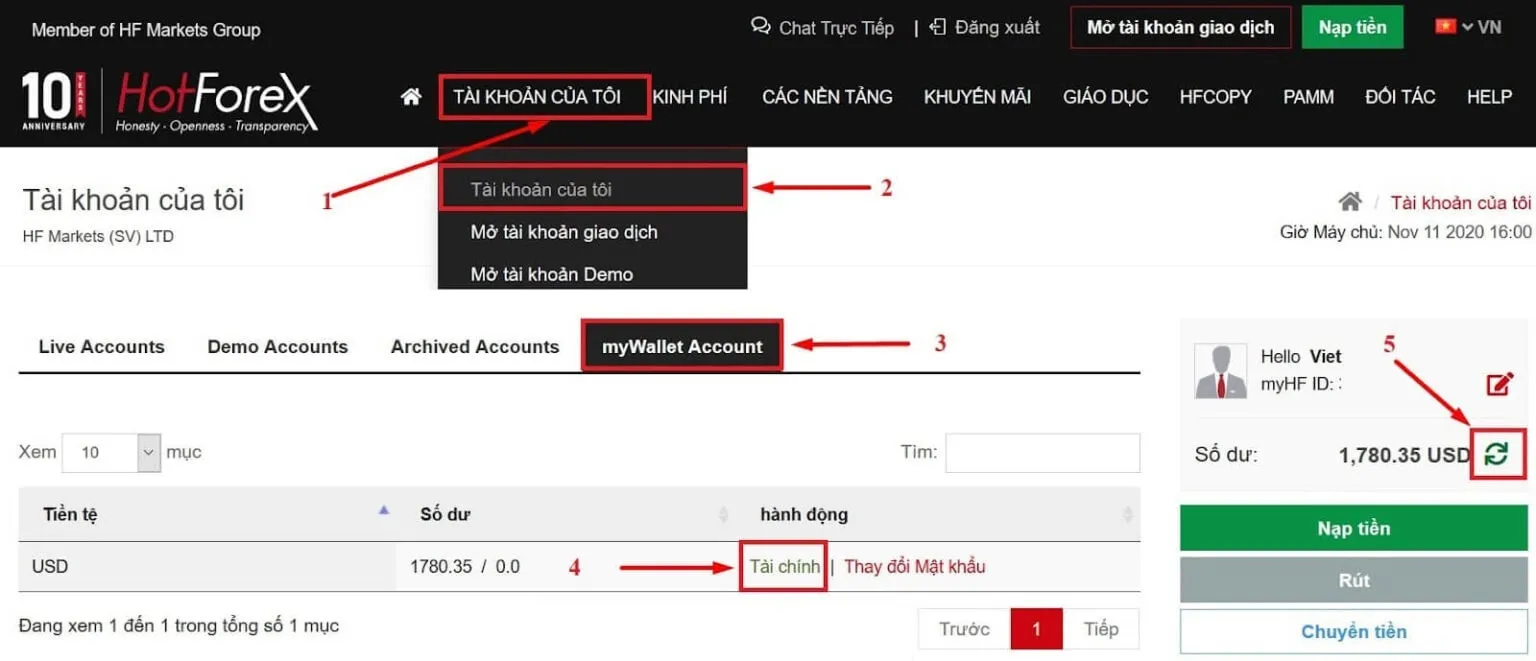Open TÀI KHOẢN CỦA TÔI menu
Viewport: 1536px width, 661px height.
point(537,97)
